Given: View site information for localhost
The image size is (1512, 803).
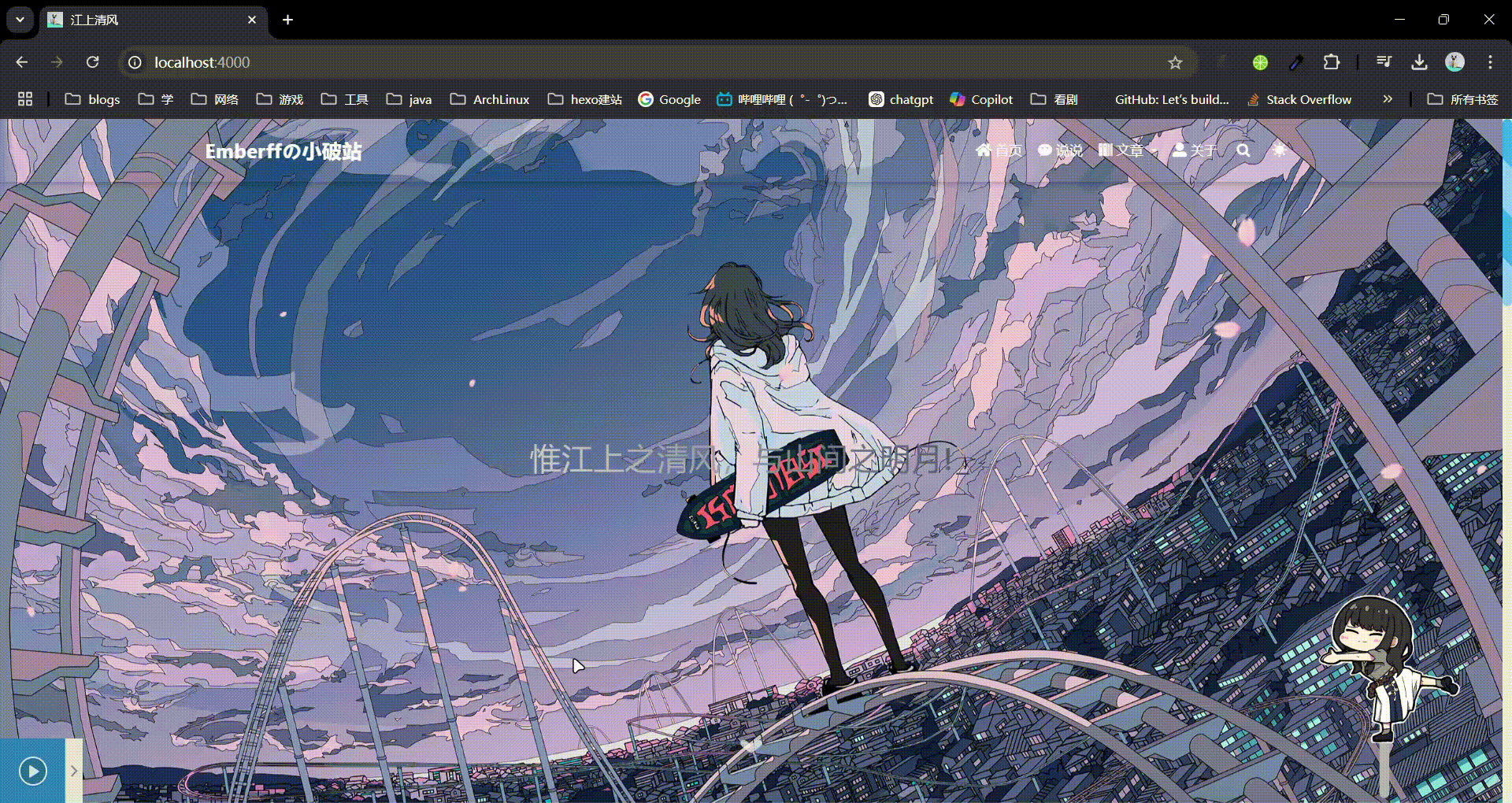Looking at the screenshot, I should click(135, 62).
